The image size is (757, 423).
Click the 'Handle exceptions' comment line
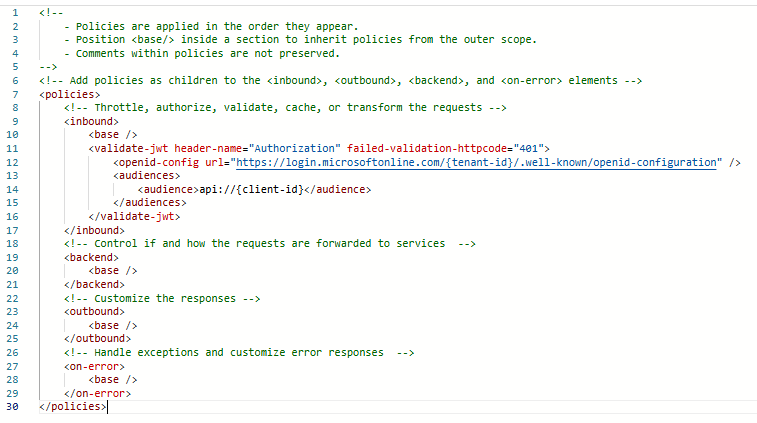click(239, 352)
